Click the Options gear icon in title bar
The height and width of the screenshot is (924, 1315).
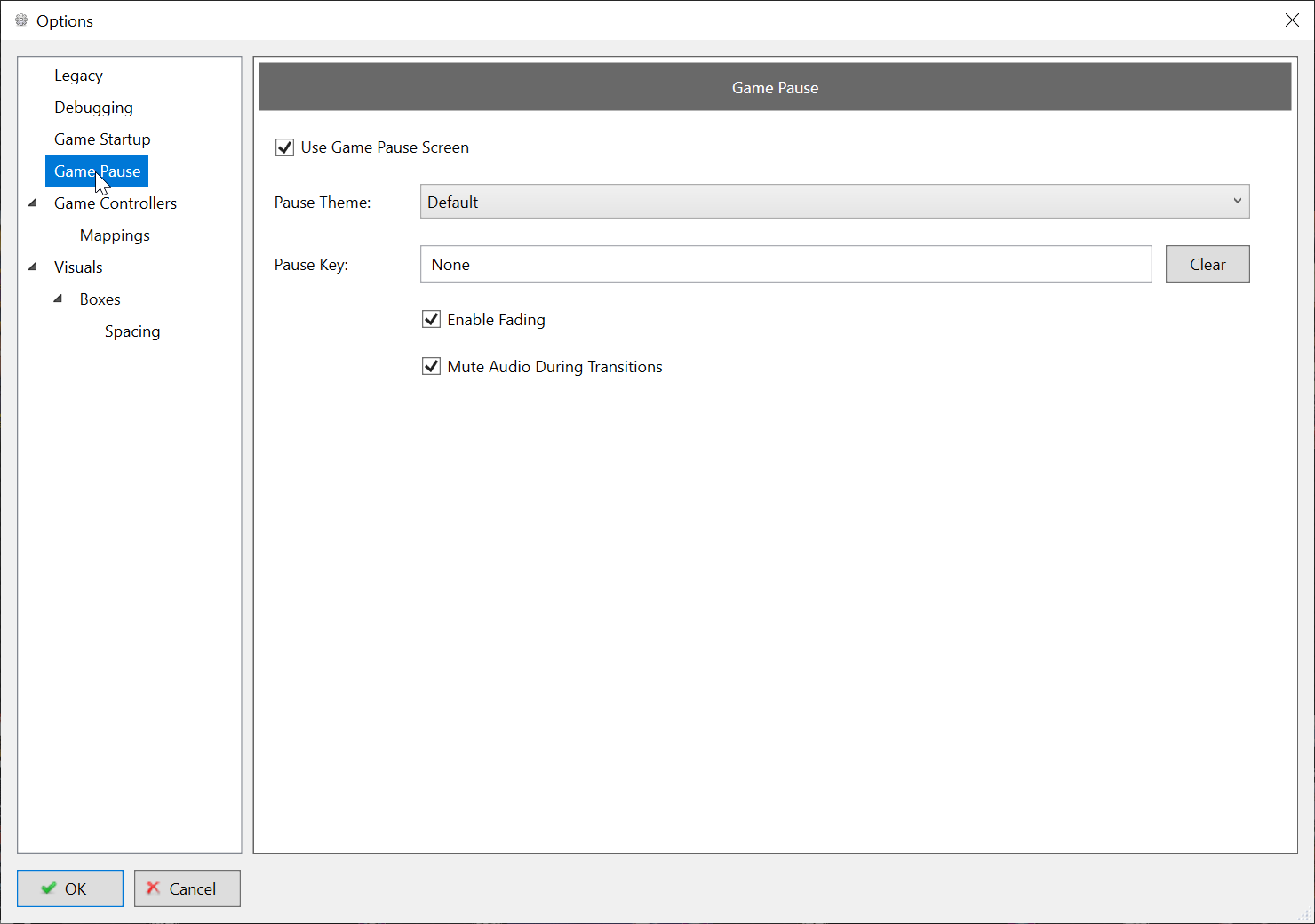(21, 20)
